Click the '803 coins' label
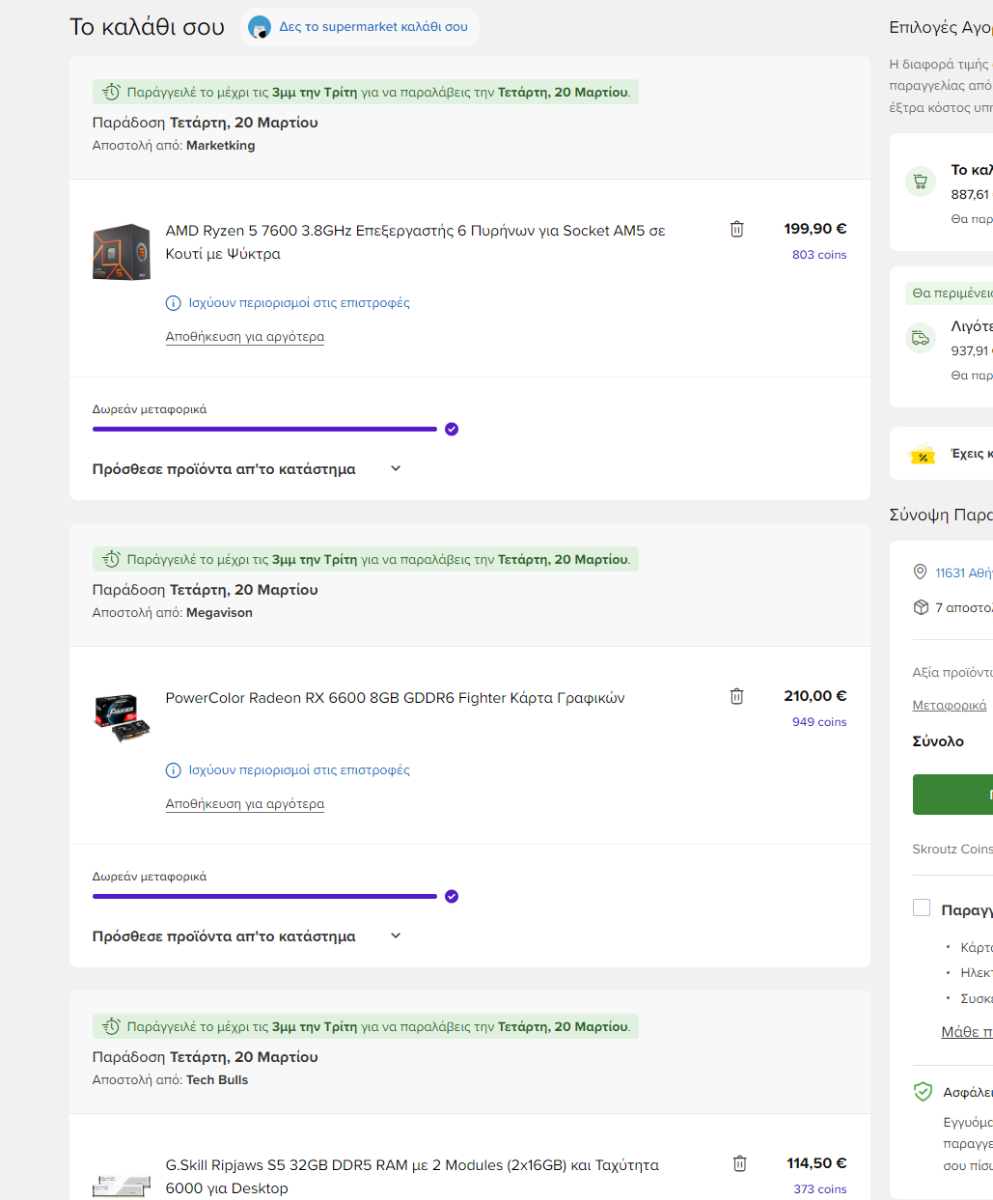The height and width of the screenshot is (1200, 993). (819, 255)
